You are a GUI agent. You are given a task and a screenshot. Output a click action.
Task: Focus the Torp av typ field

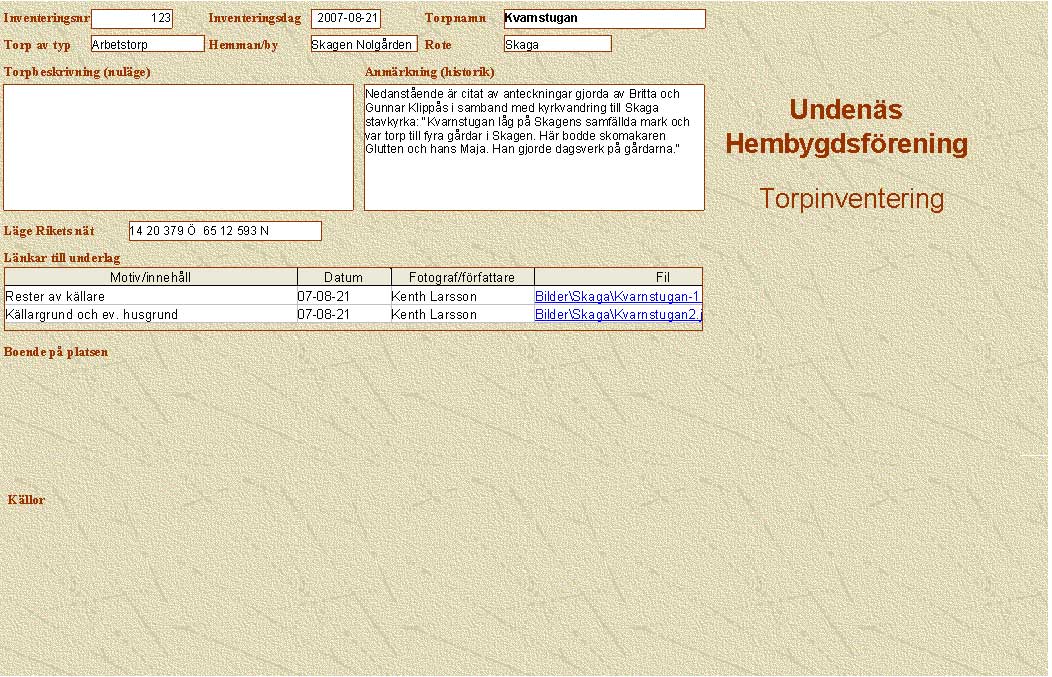click(147, 44)
